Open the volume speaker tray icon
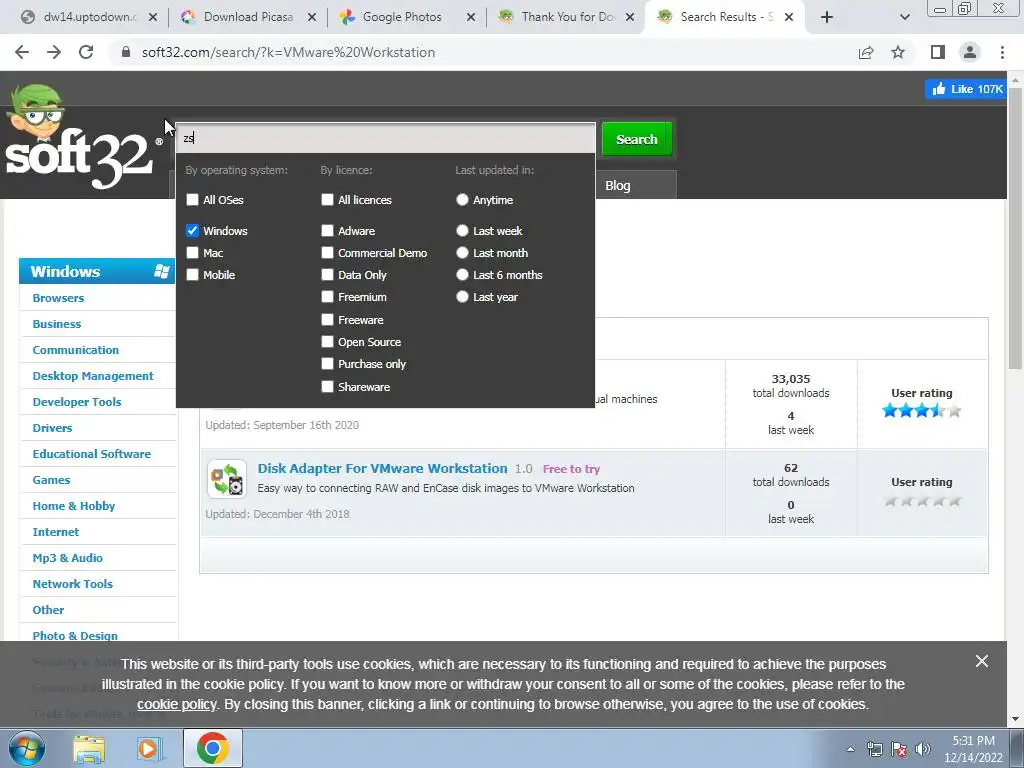Screen dimensions: 1024x768 coord(923,749)
